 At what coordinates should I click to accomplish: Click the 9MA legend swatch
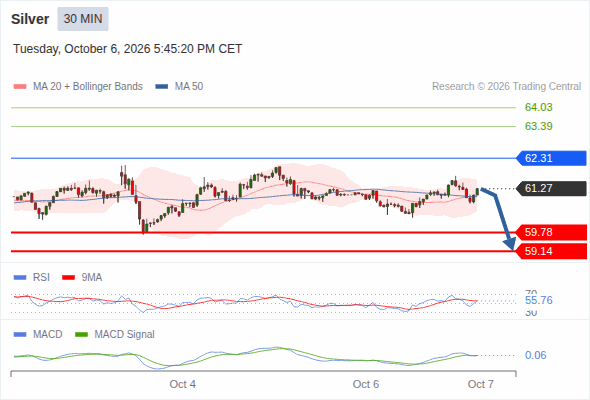click(68, 278)
